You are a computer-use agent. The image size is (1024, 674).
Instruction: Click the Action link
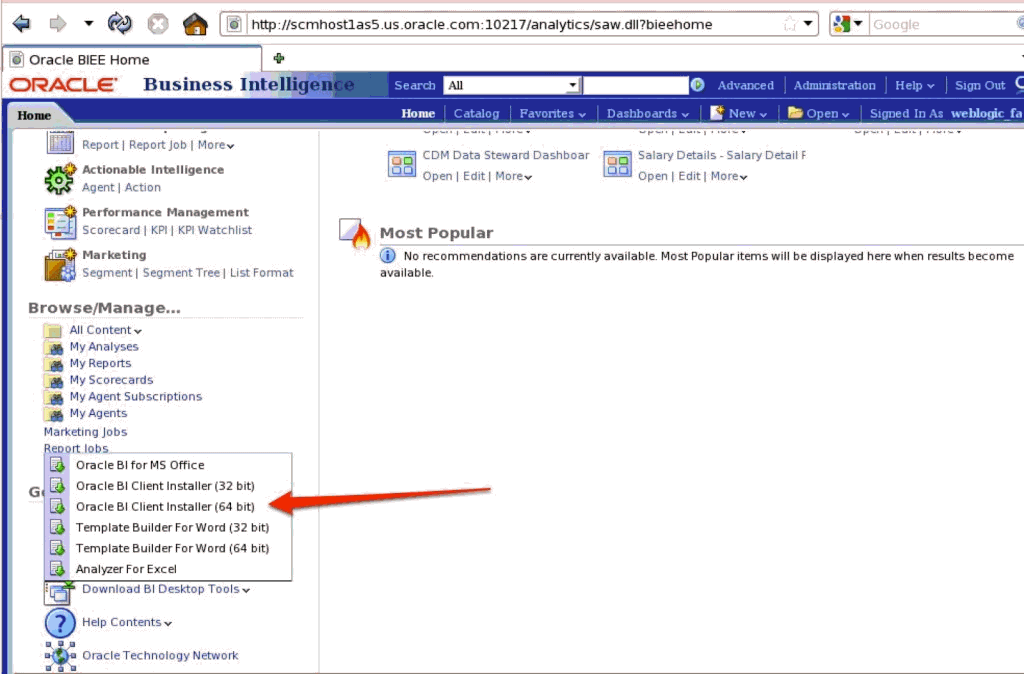click(142, 187)
